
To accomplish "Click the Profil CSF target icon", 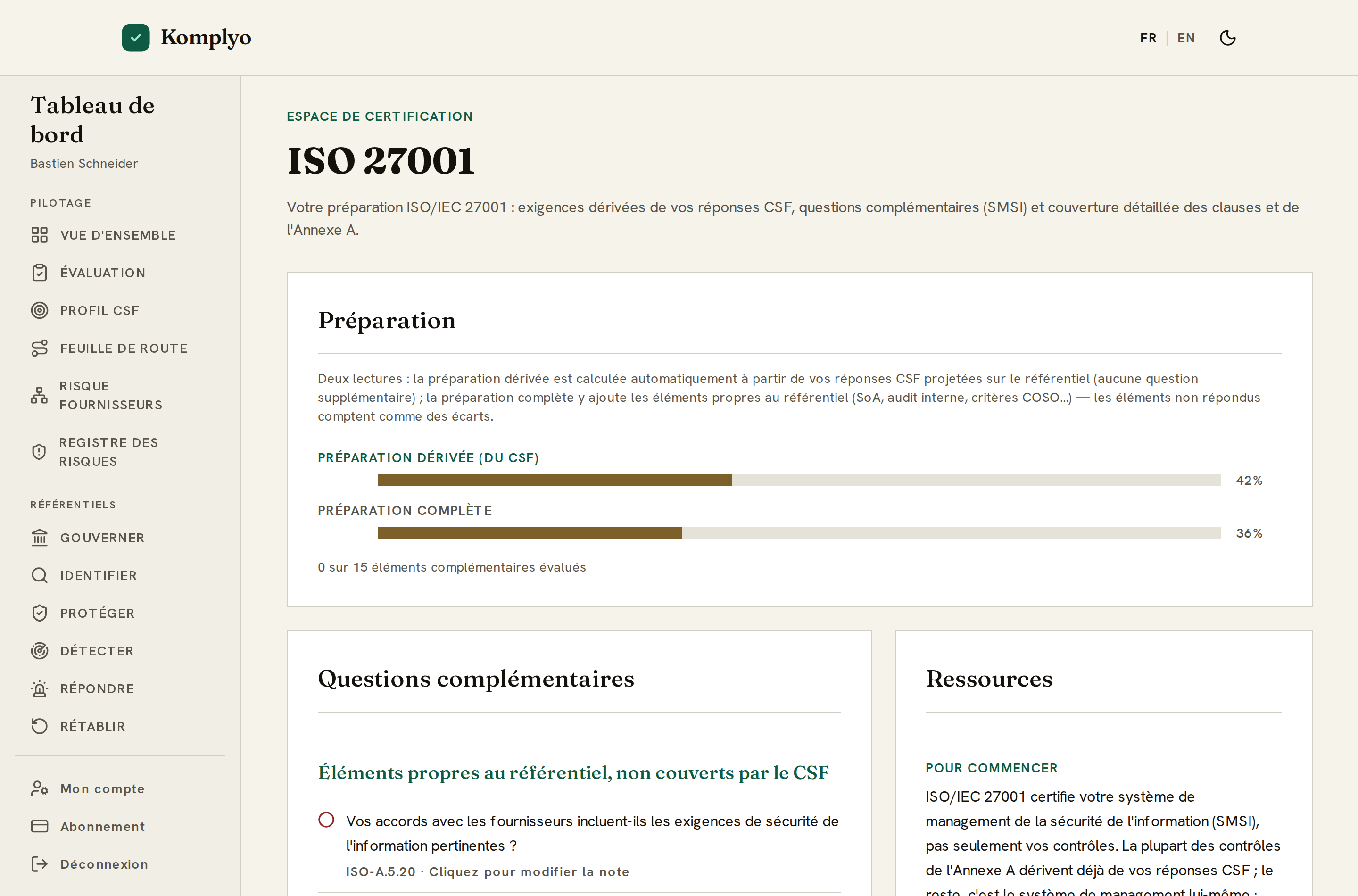I will point(40,310).
